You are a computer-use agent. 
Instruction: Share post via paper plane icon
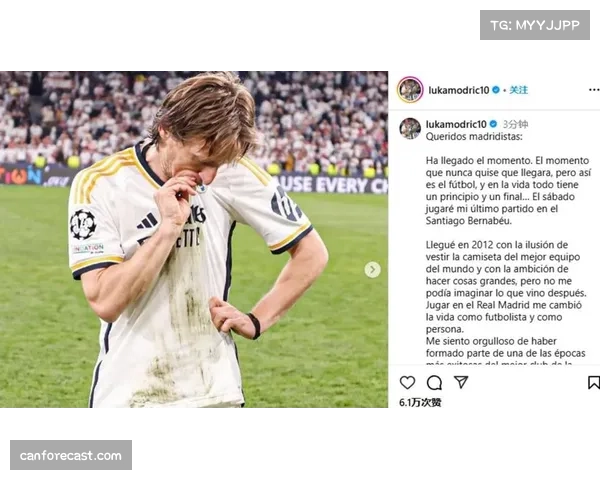(461, 382)
